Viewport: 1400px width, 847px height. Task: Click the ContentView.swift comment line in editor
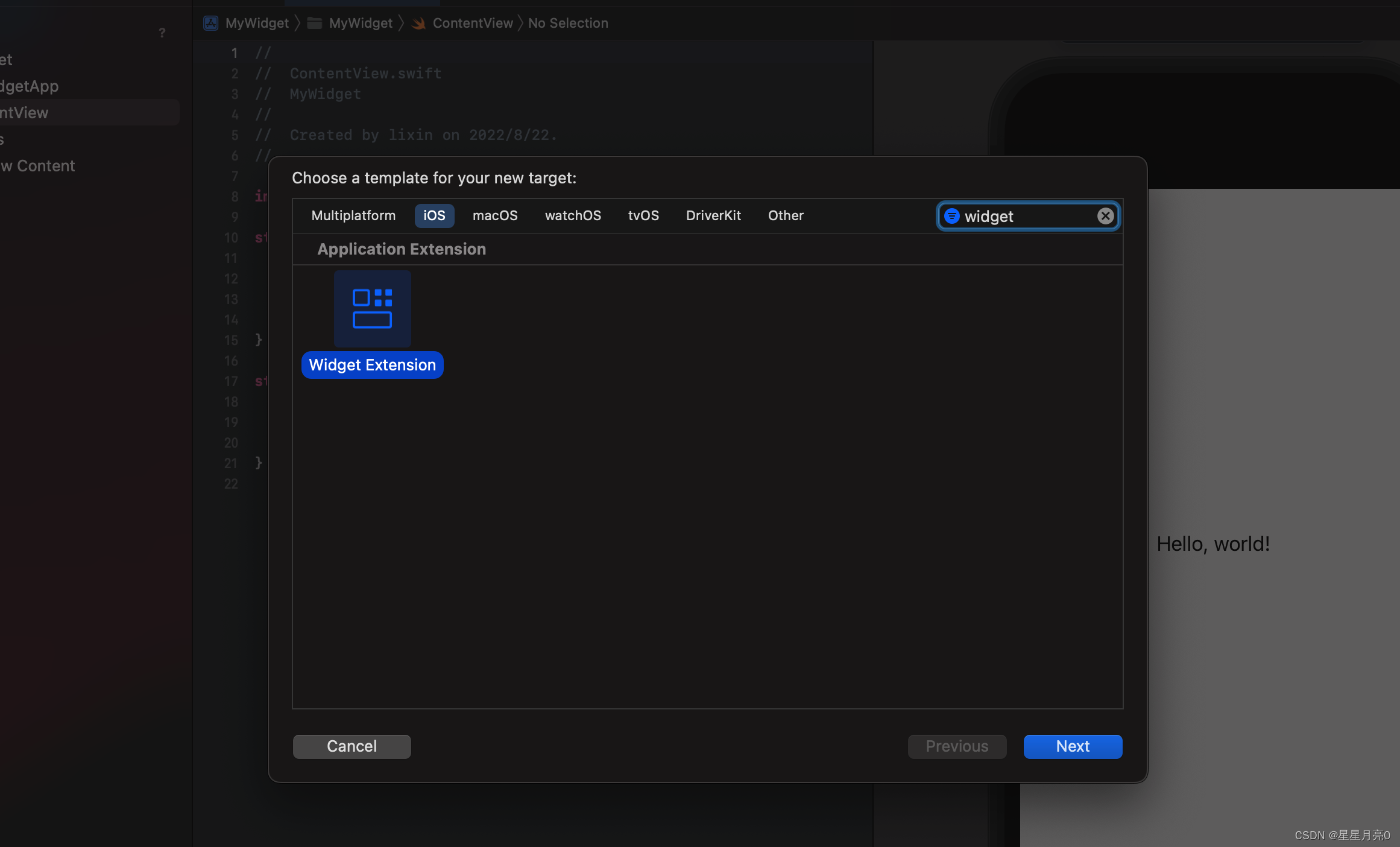[x=348, y=73]
